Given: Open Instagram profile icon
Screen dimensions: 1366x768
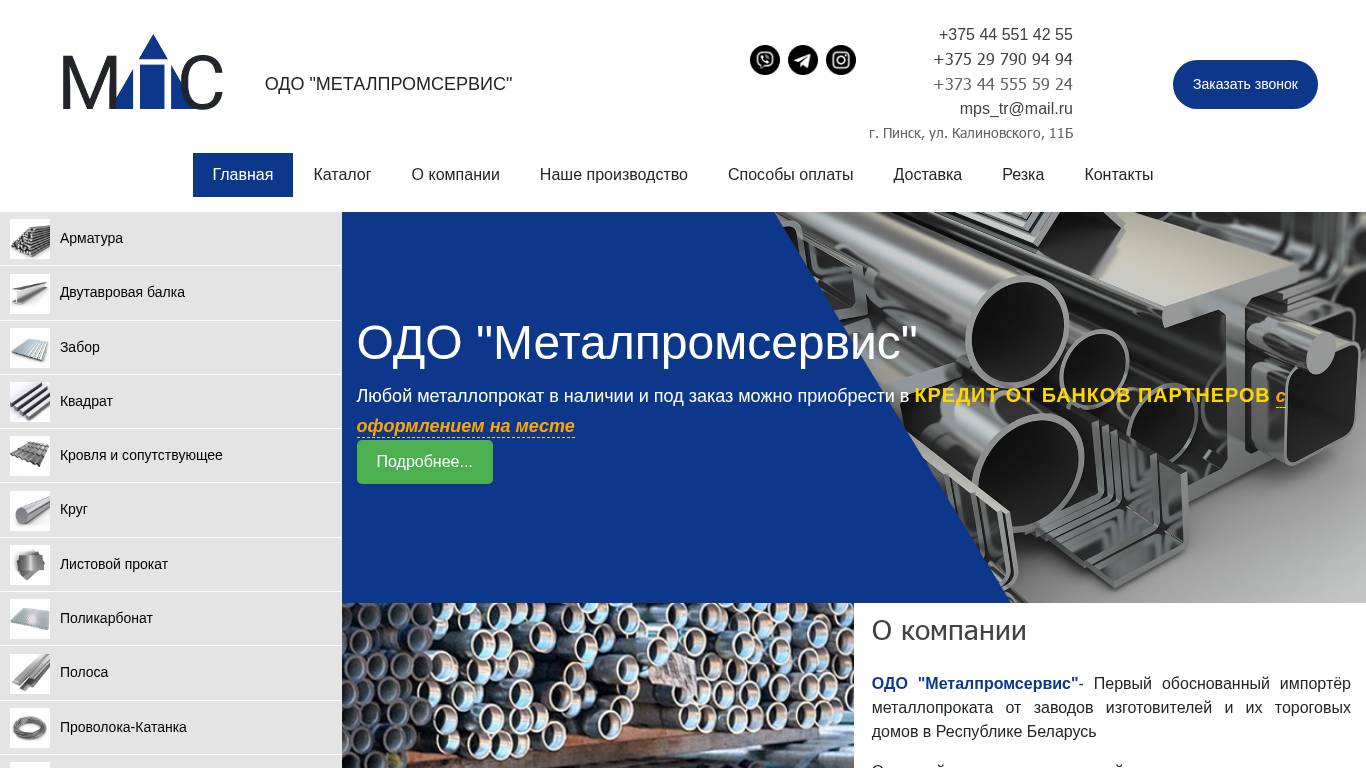Looking at the screenshot, I should 841,60.
